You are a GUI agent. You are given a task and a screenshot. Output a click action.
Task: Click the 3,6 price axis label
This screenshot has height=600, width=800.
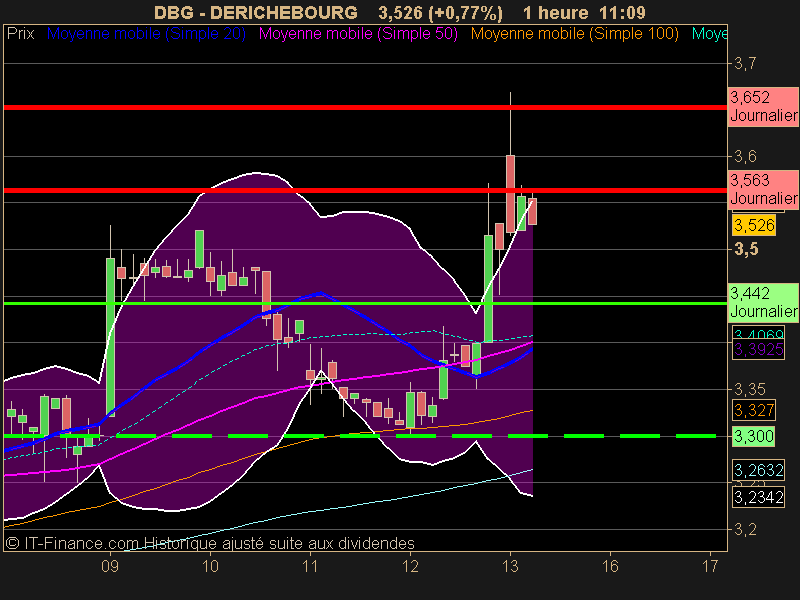point(745,157)
